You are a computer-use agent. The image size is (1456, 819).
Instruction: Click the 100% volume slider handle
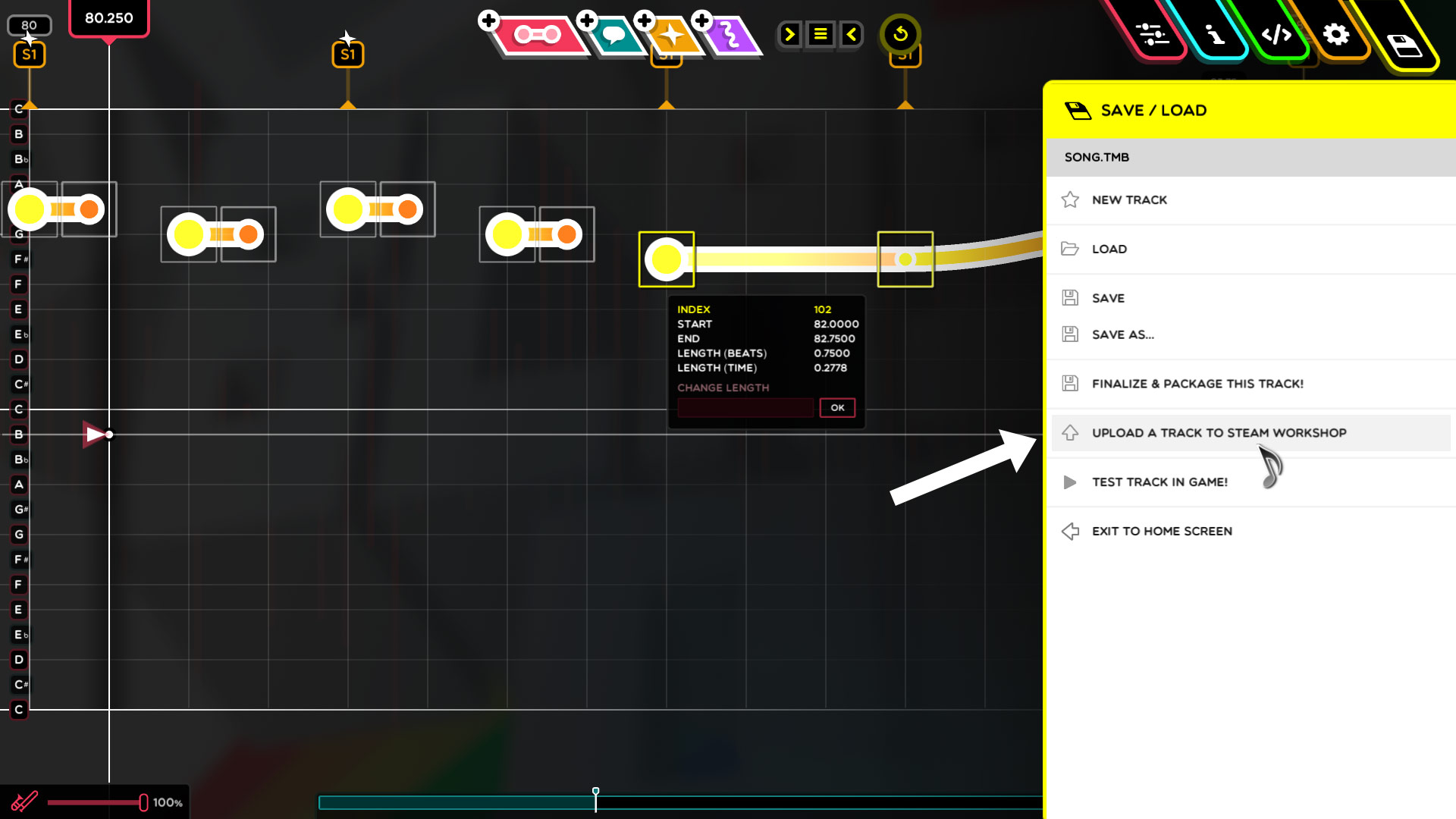143,802
